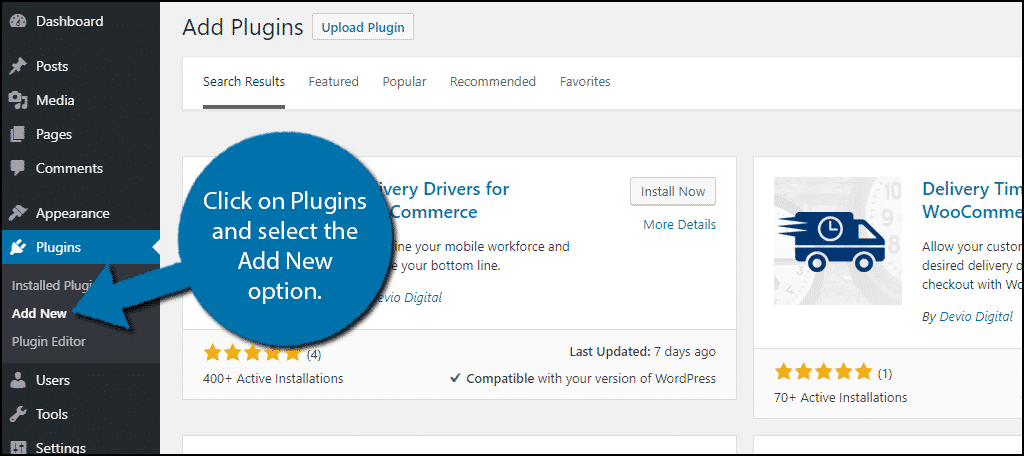Click the Upload Plugin button
The image size is (1024, 456).
[x=363, y=27]
